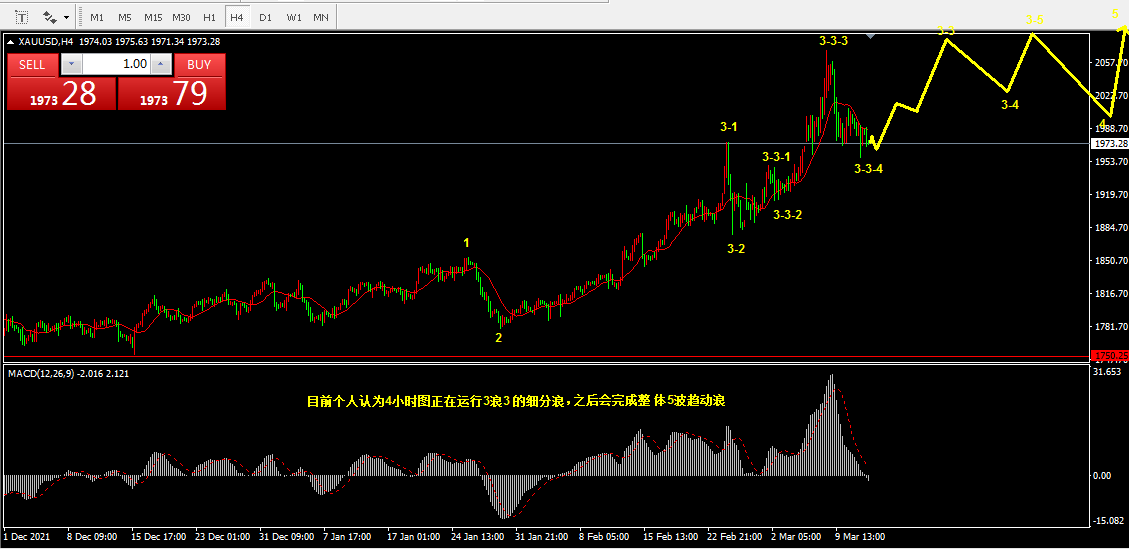The width and height of the screenshot is (1129, 550).
Task: Select the 3-2 wave label on chart
Action: point(736,249)
